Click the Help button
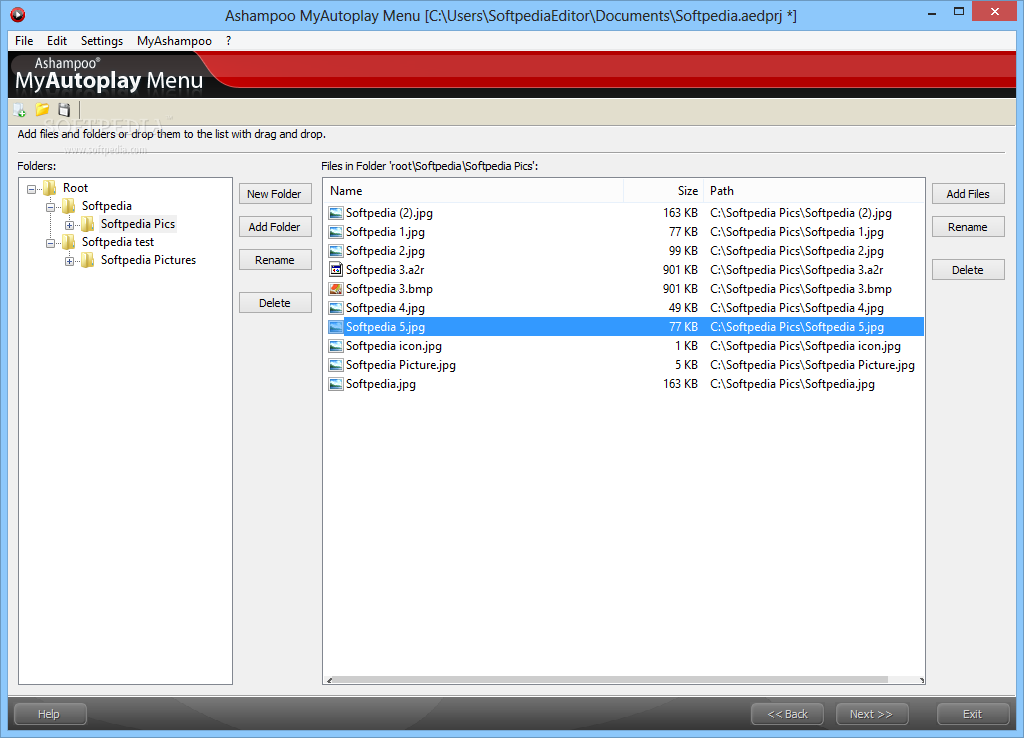1024x738 pixels. [x=50, y=714]
